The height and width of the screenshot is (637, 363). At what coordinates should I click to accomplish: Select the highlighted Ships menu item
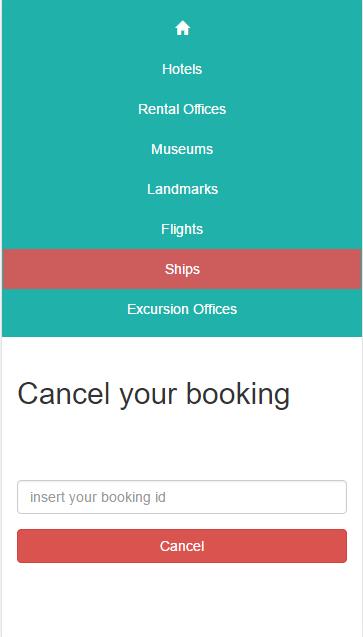click(x=182, y=269)
